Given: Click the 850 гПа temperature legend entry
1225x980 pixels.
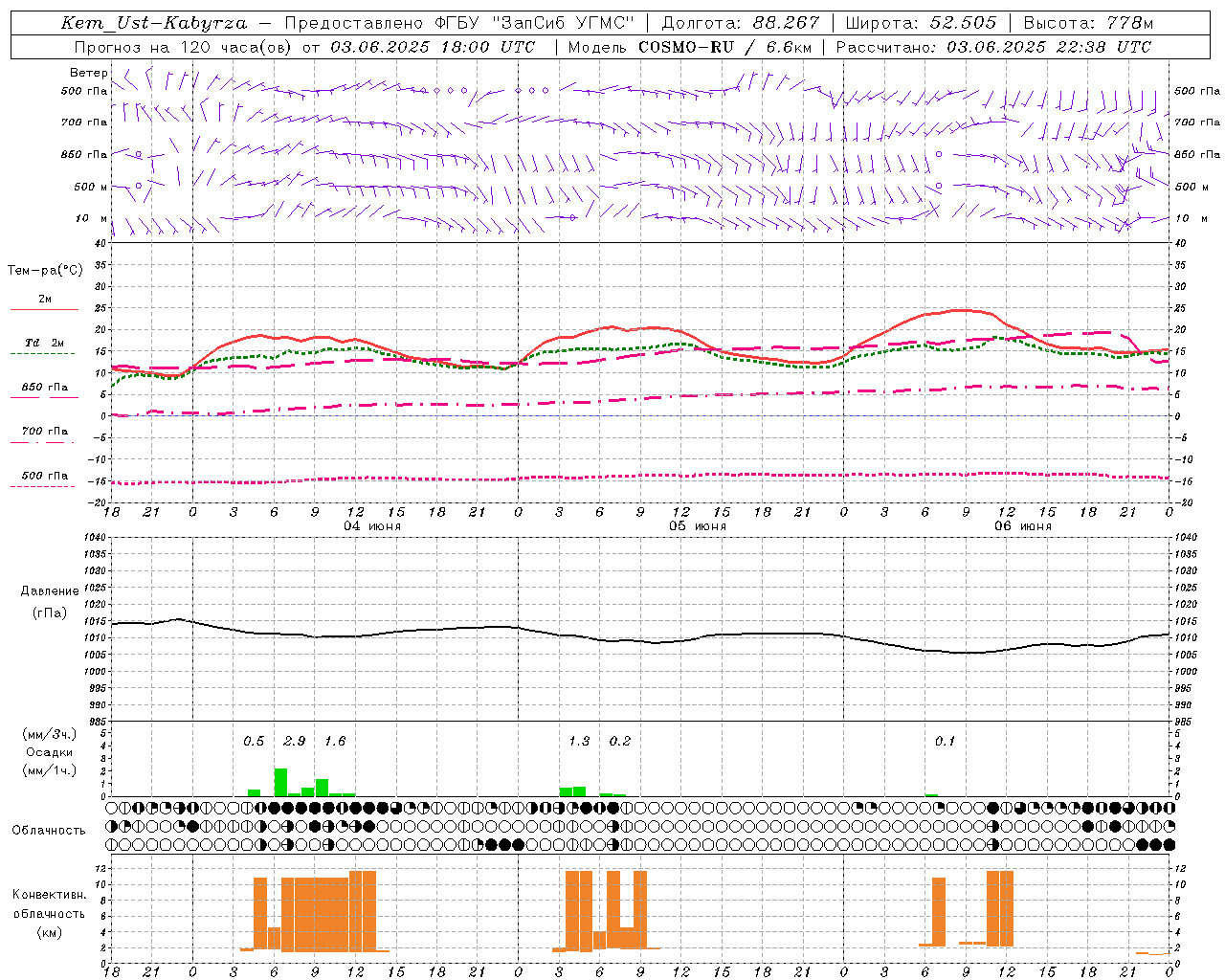Looking at the screenshot, I should [45, 388].
